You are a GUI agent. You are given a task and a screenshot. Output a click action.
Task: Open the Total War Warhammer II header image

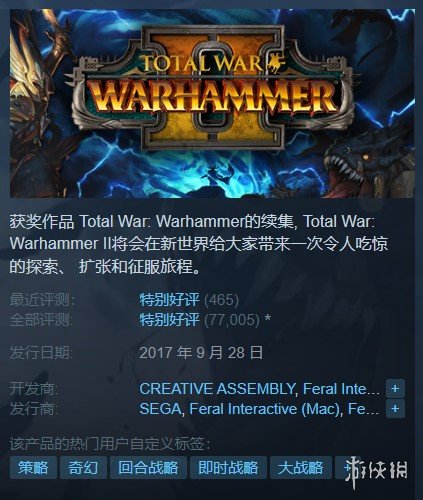click(212, 103)
